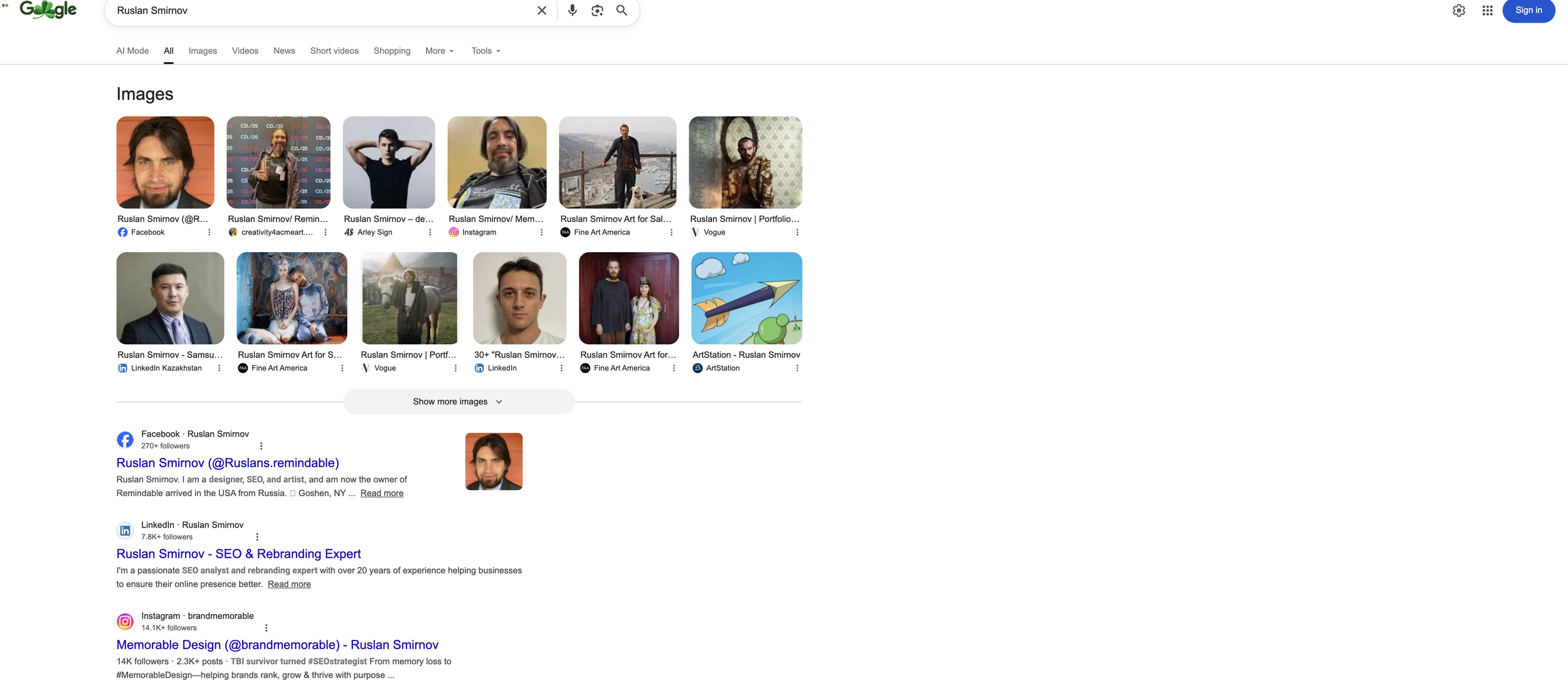
Task: Switch to the Images tab
Action: pyautogui.click(x=202, y=51)
